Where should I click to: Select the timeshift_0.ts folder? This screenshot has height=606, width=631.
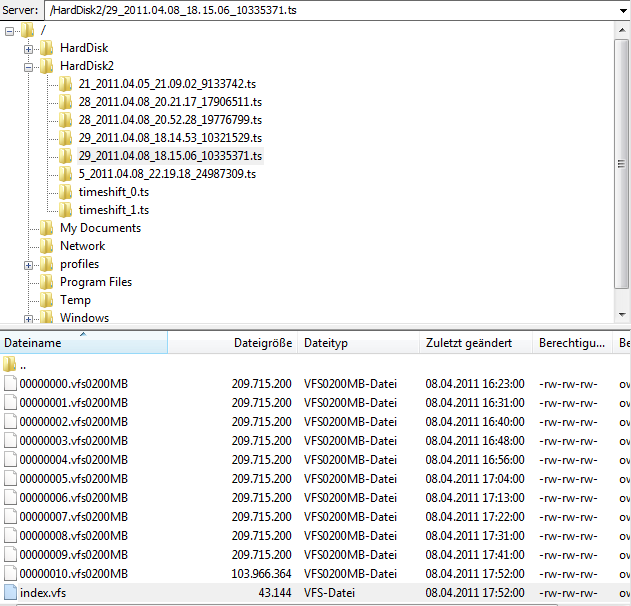click(114, 192)
